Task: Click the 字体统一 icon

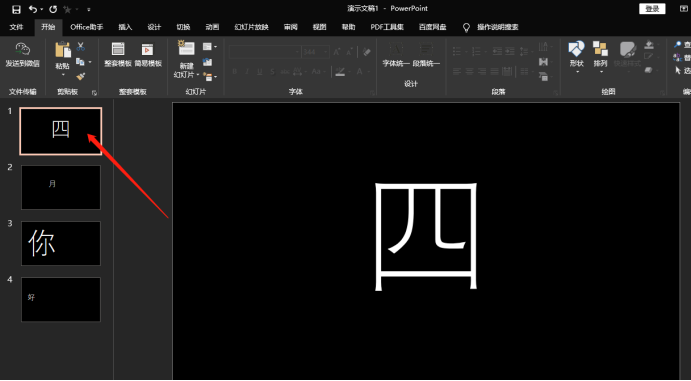Action: tap(396, 49)
